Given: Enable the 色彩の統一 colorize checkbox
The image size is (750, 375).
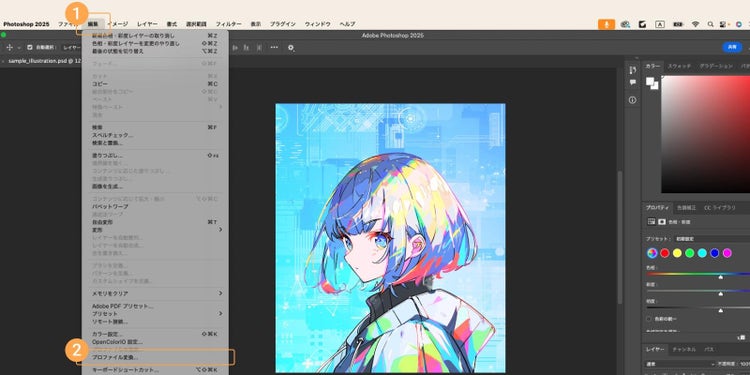Looking at the screenshot, I should (x=649, y=319).
